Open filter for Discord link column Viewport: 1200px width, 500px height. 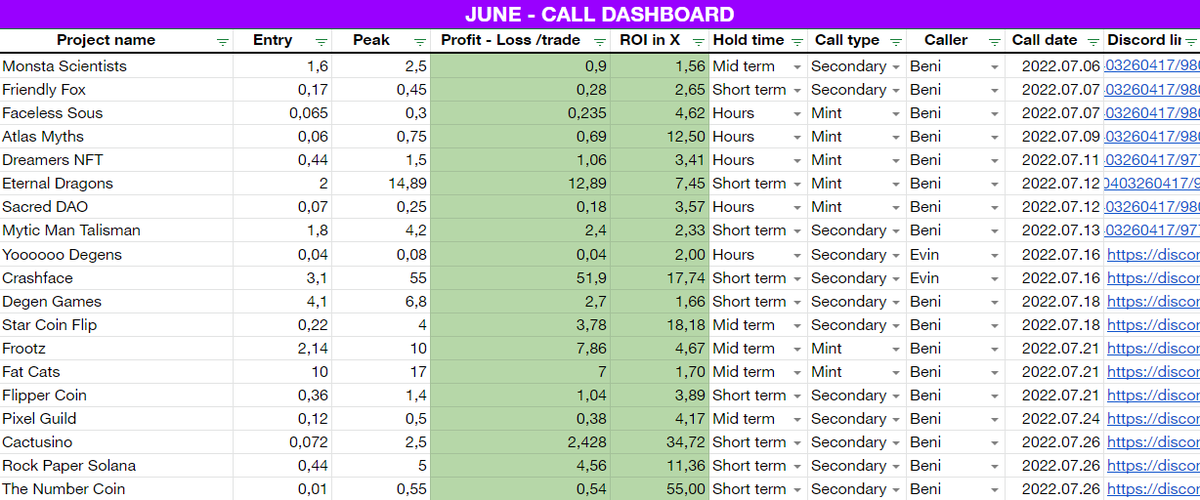click(1191, 42)
